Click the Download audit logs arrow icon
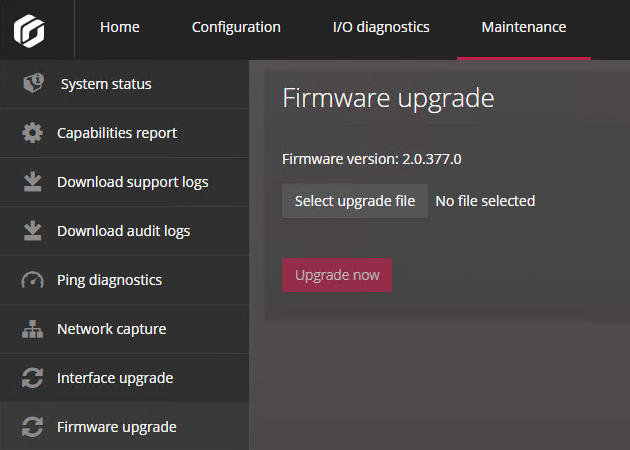630x450 pixels. tap(32, 231)
